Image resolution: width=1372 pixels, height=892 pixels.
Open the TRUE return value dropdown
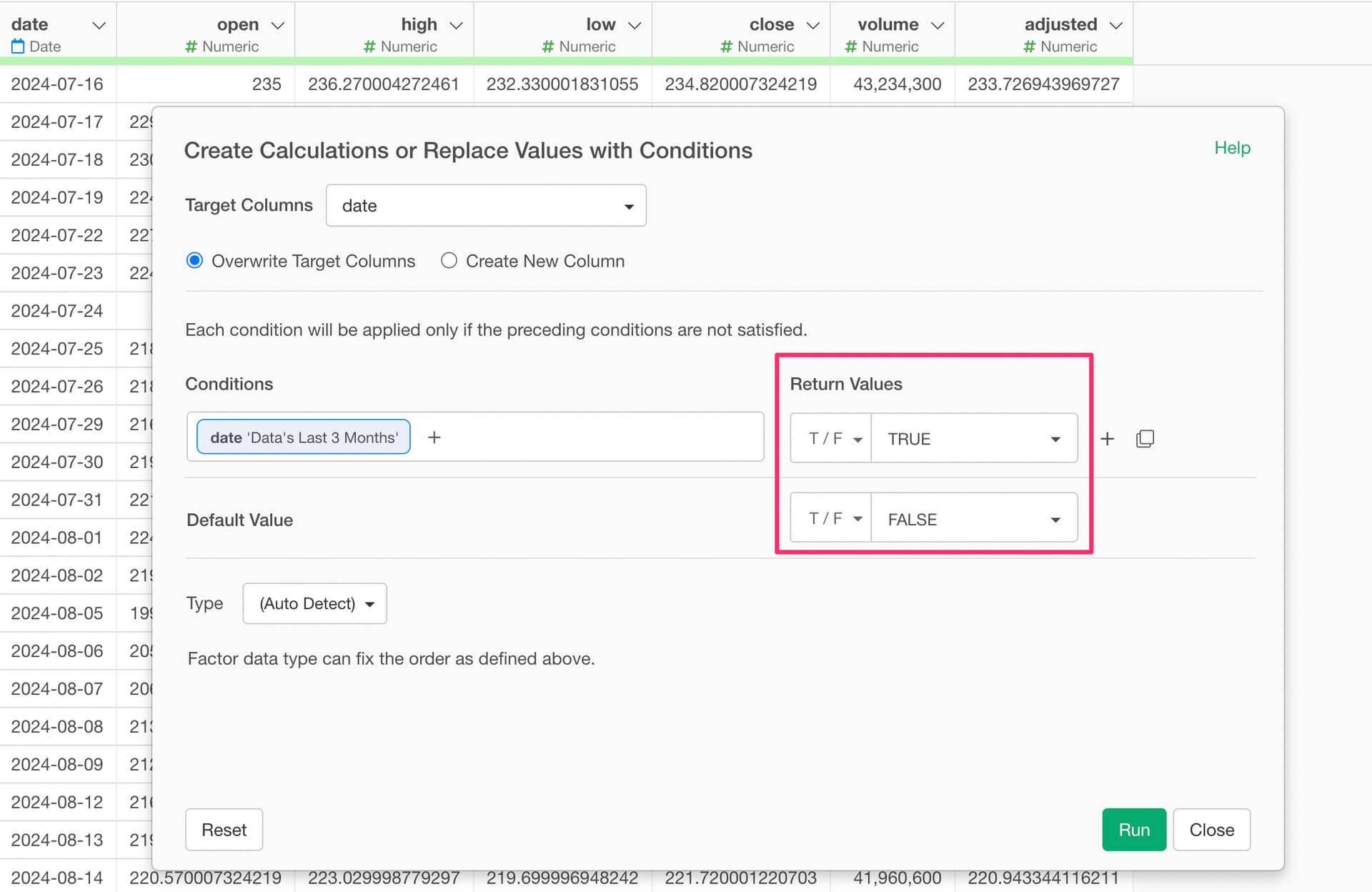(x=974, y=439)
